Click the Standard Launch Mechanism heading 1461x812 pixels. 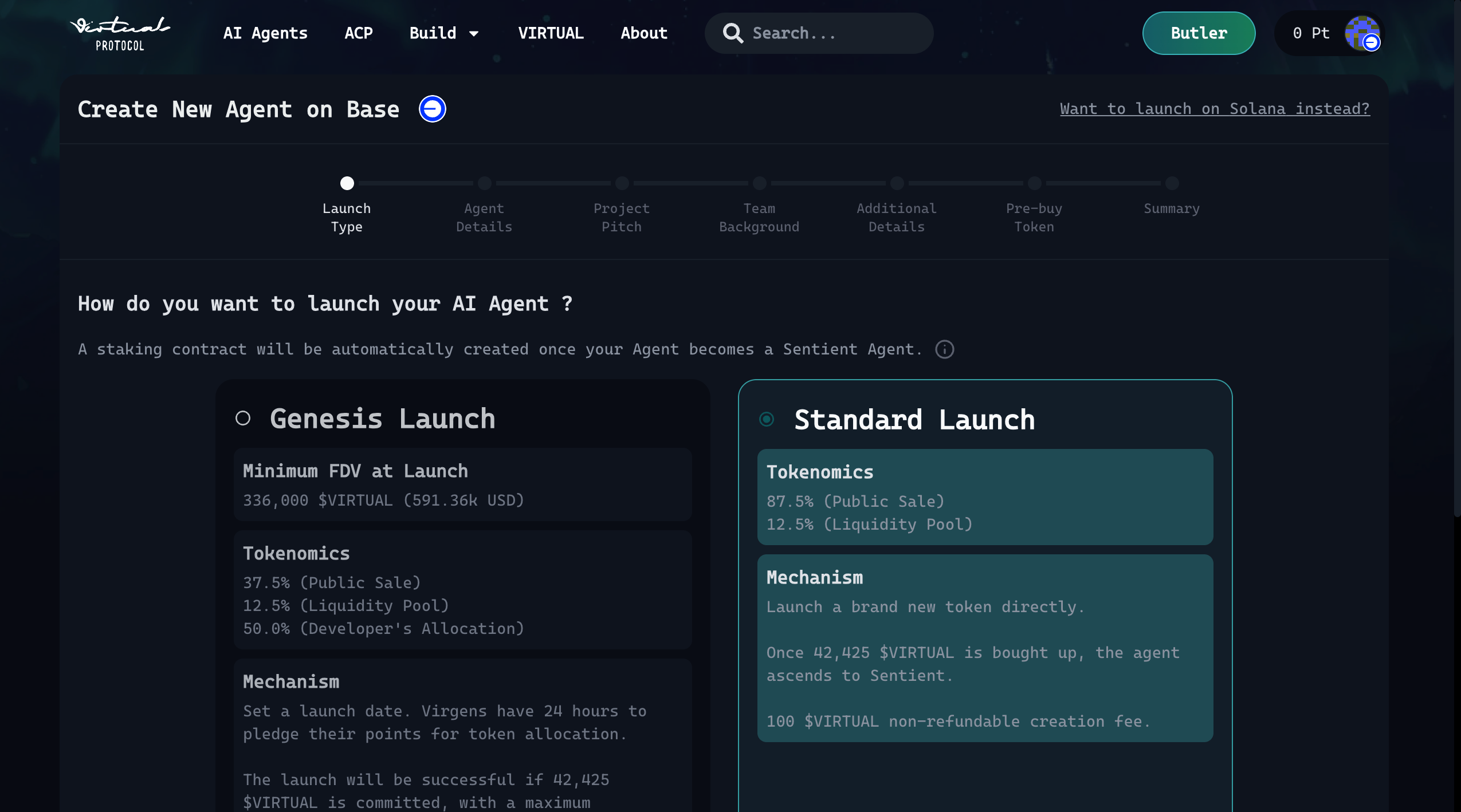[x=815, y=577]
